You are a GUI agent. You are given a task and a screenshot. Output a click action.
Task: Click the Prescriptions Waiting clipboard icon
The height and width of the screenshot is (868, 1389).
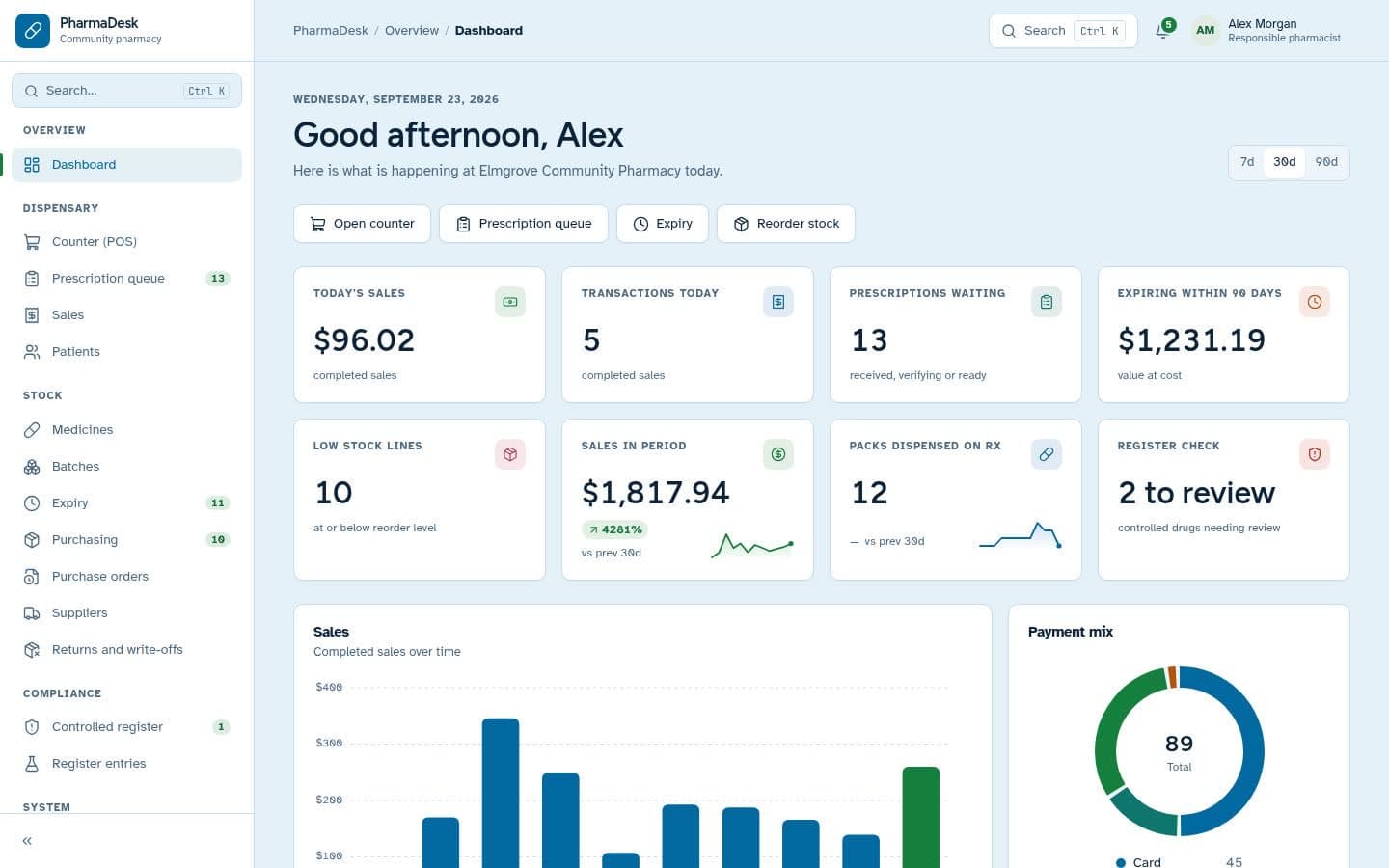(x=1047, y=302)
